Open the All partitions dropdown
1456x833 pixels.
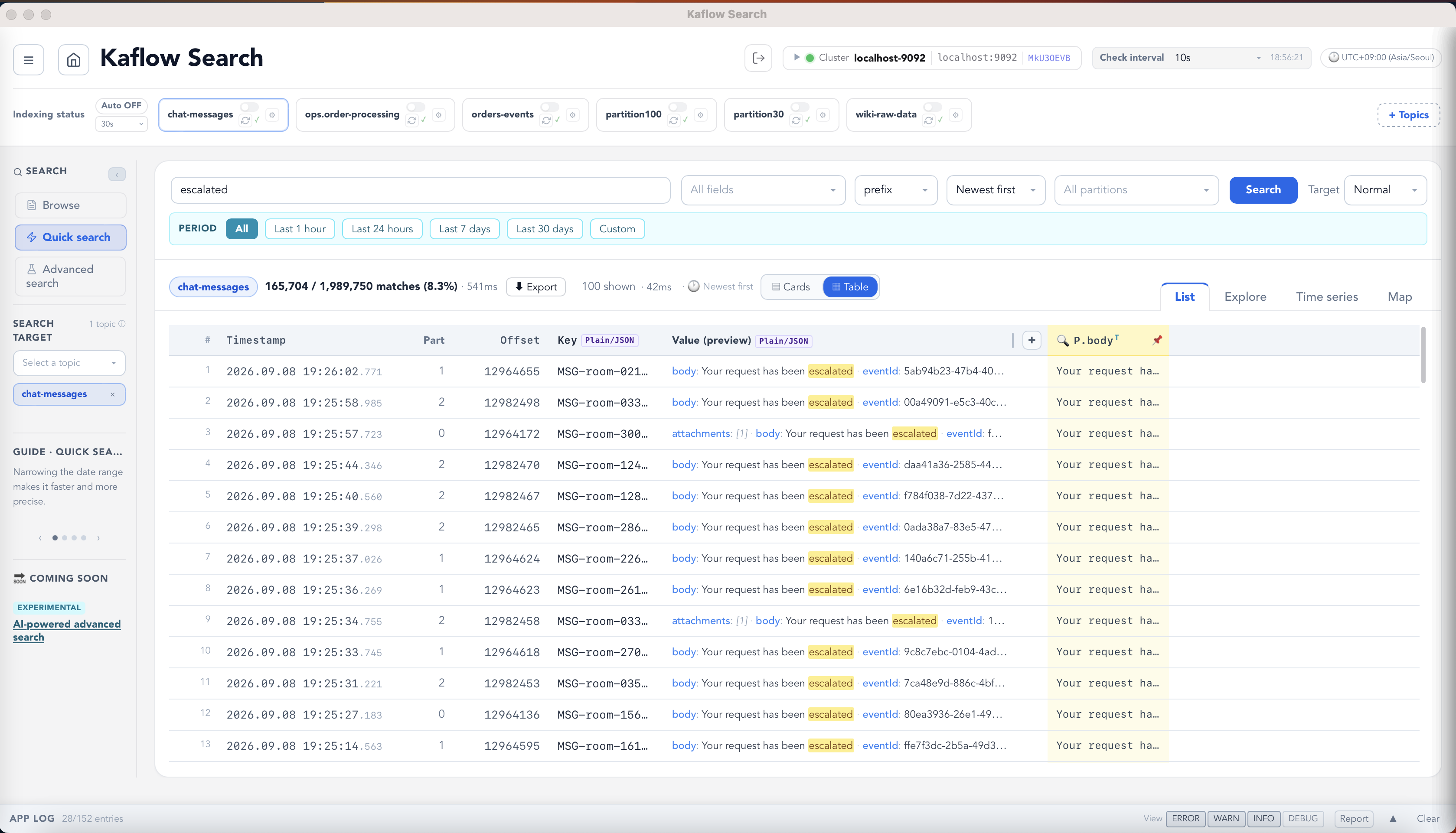[x=1136, y=190]
